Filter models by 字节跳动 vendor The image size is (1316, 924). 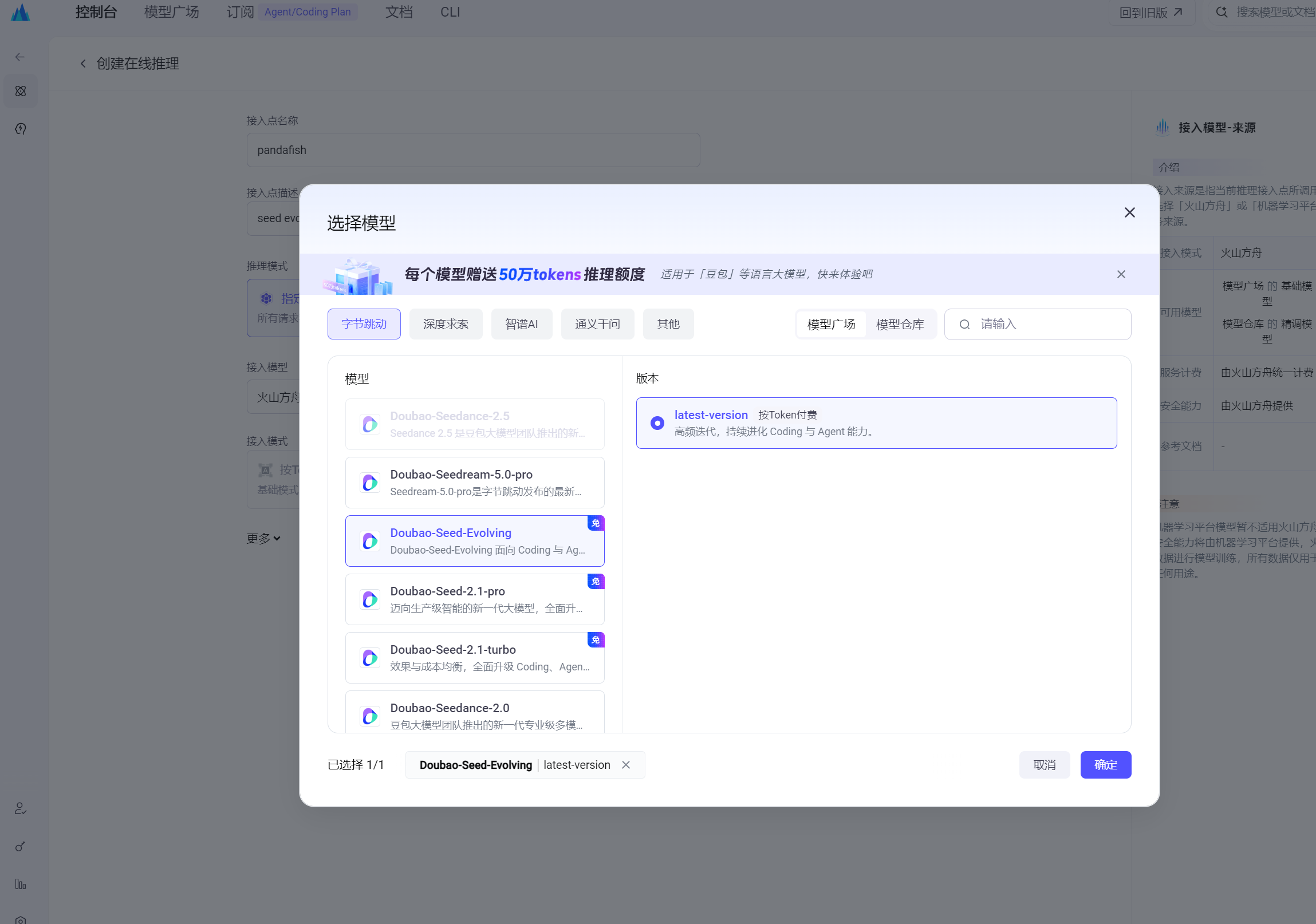click(x=364, y=324)
